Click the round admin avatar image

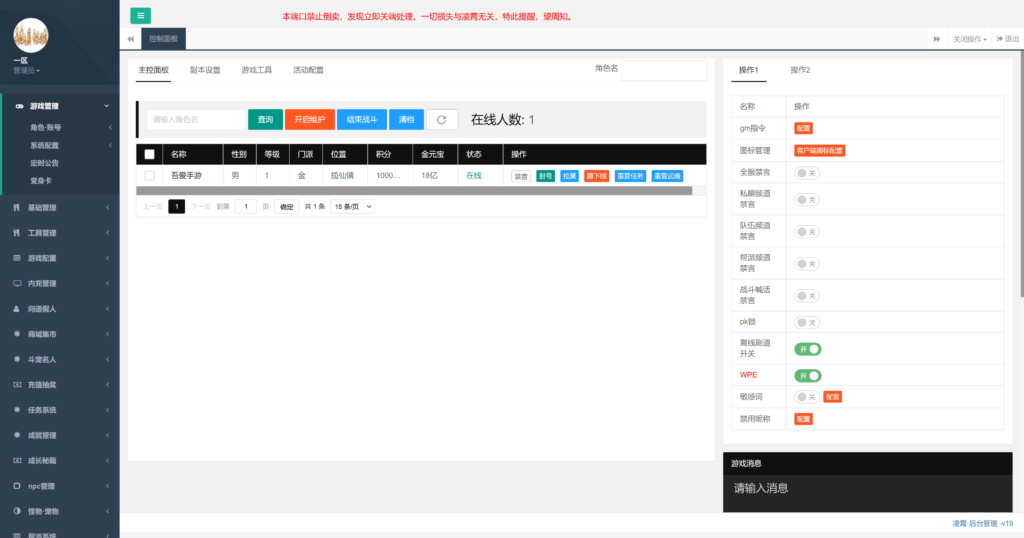pyautogui.click(x=31, y=35)
